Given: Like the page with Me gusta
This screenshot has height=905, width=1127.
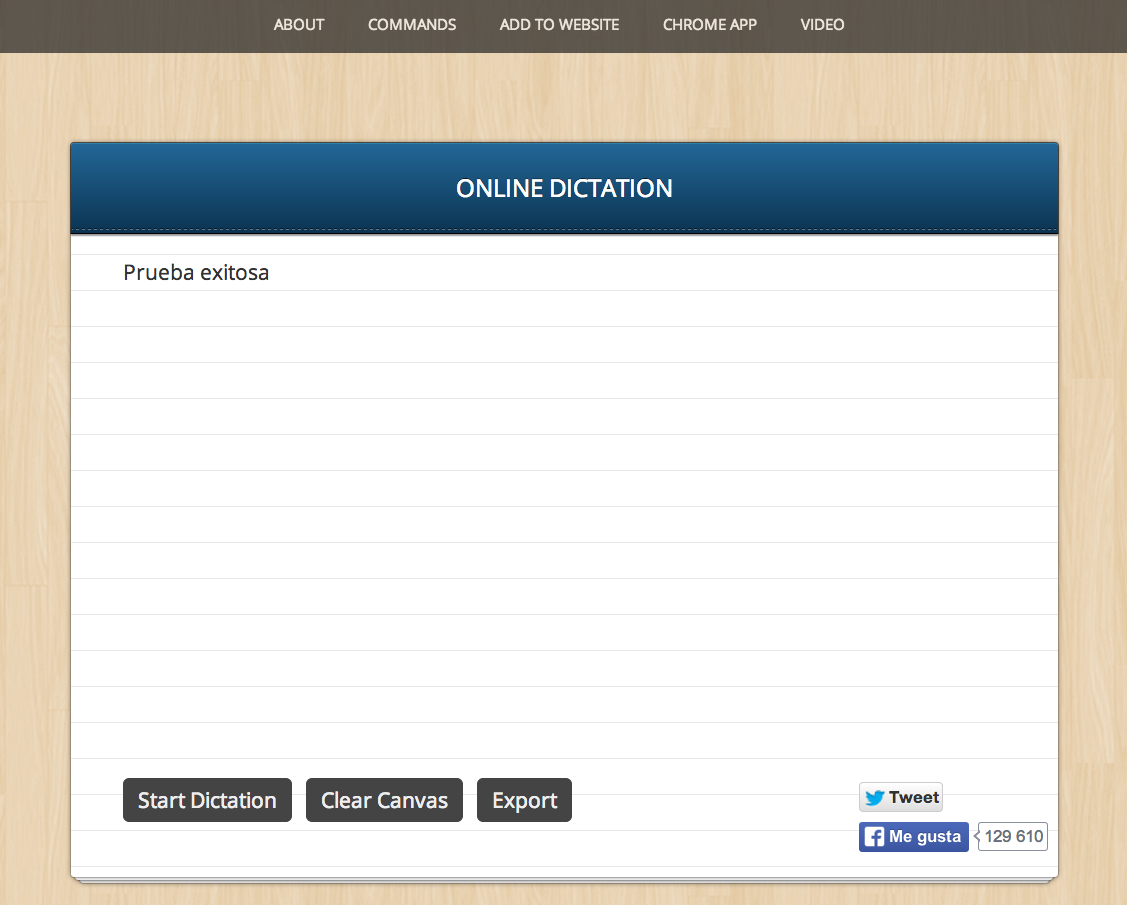Looking at the screenshot, I should click(914, 837).
